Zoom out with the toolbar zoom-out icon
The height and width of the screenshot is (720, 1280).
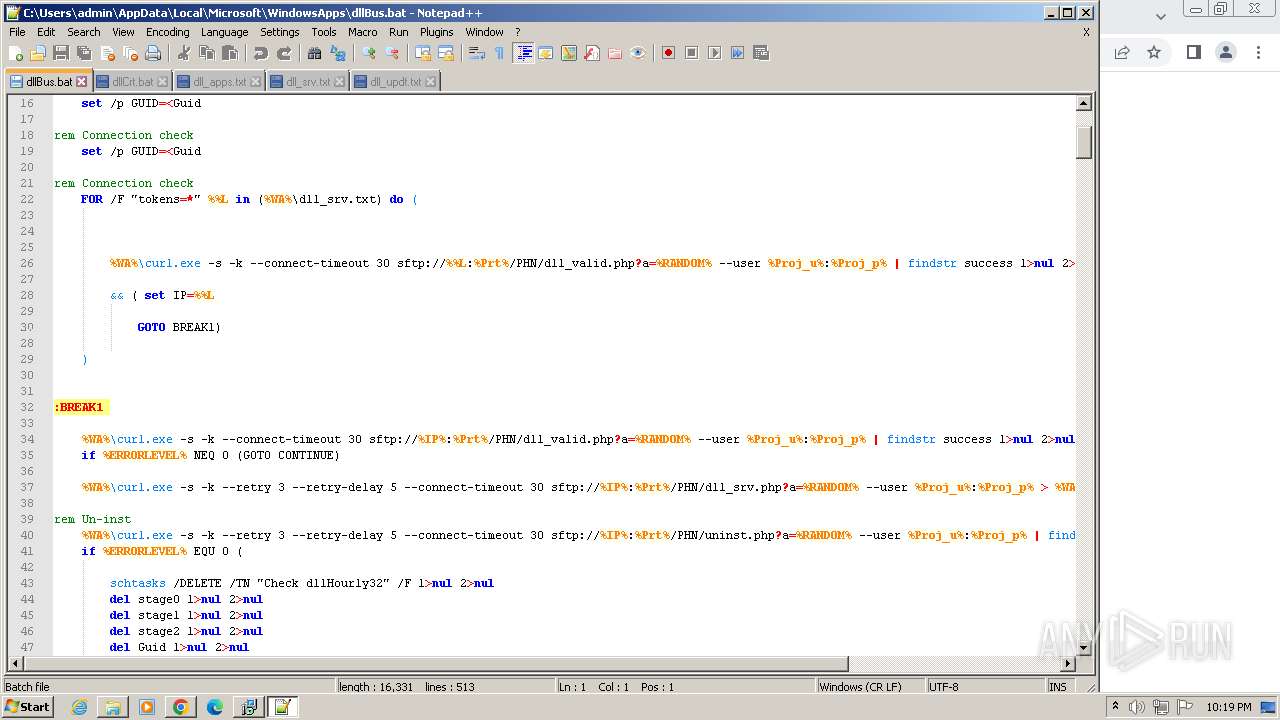pyautogui.click(x=392, y=53)
